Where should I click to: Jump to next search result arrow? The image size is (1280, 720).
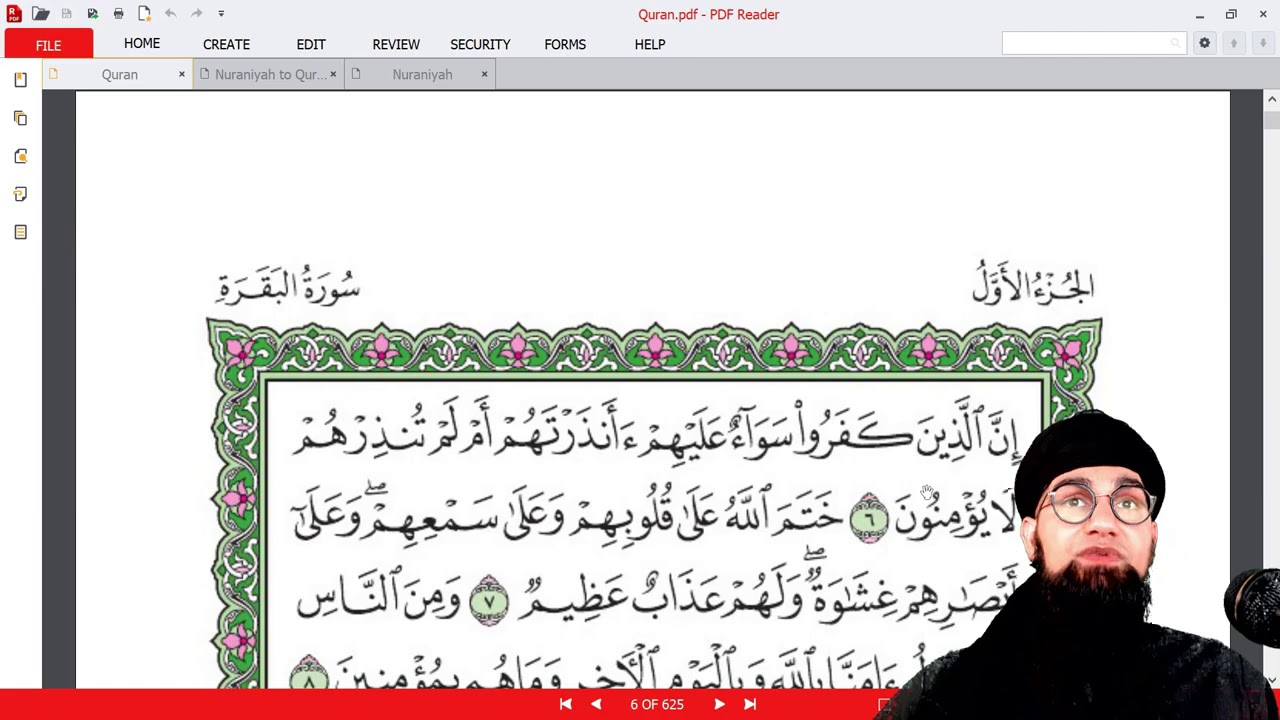(1263, 43)
